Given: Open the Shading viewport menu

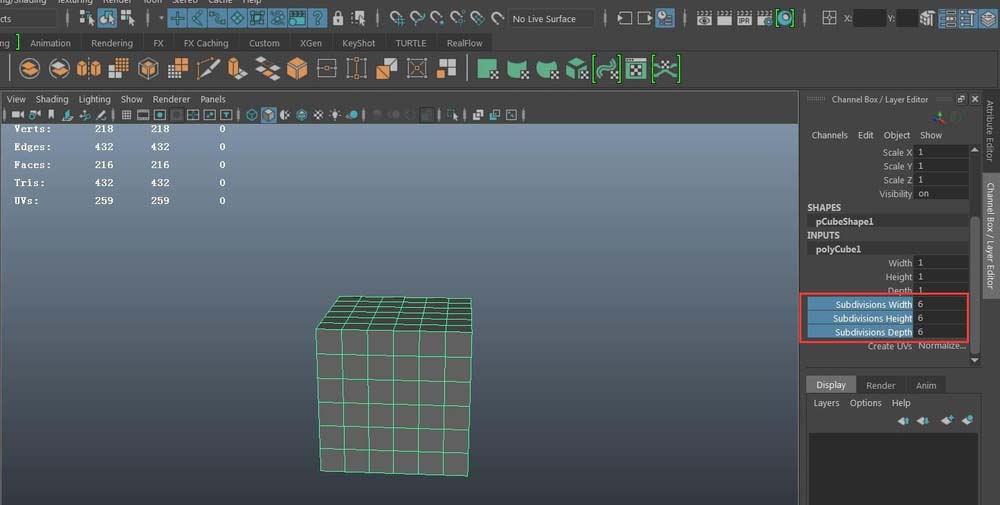Looking at the screenshot, I should pos(52,99).
